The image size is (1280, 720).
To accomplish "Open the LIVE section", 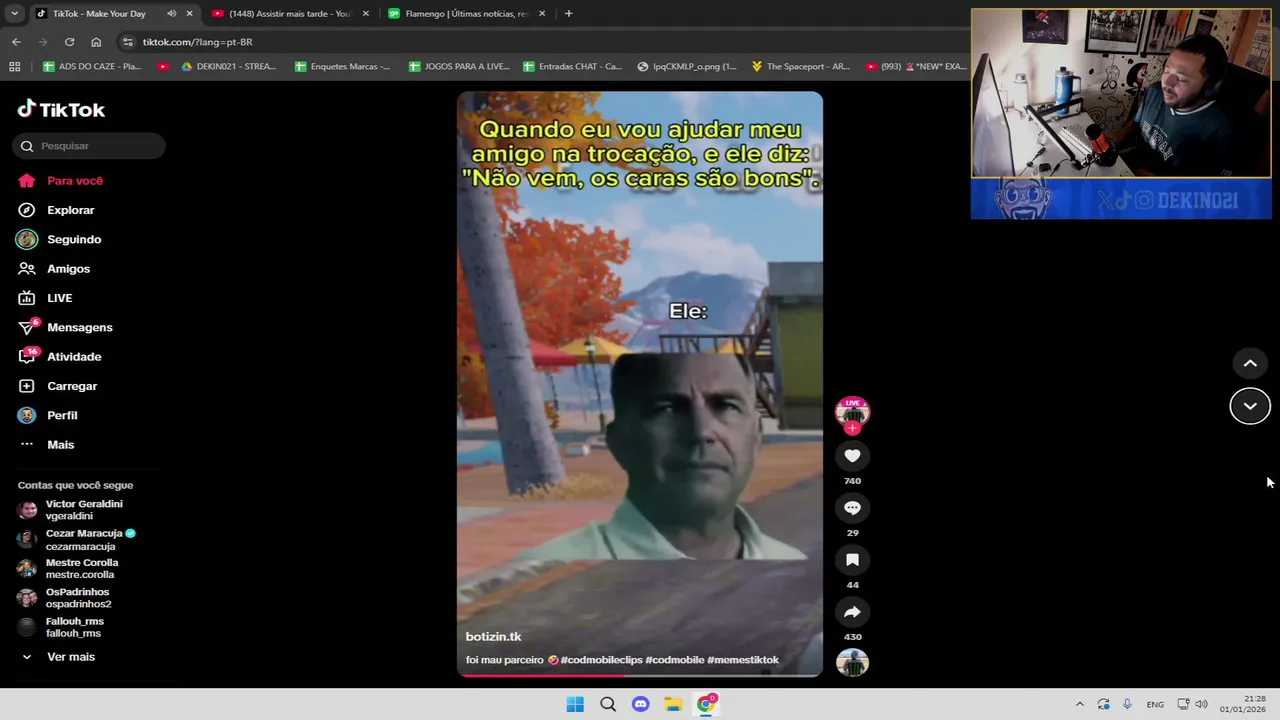I will pyautogui.click(x=45, y=298).
